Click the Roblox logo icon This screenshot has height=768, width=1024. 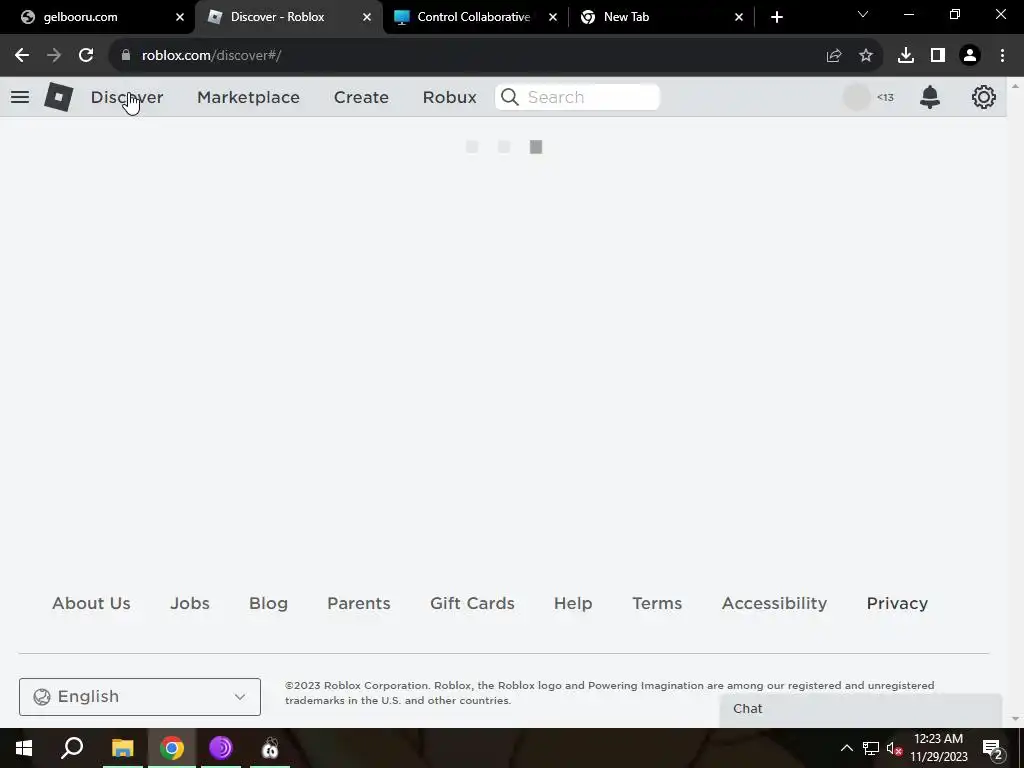tap(59, 97)
